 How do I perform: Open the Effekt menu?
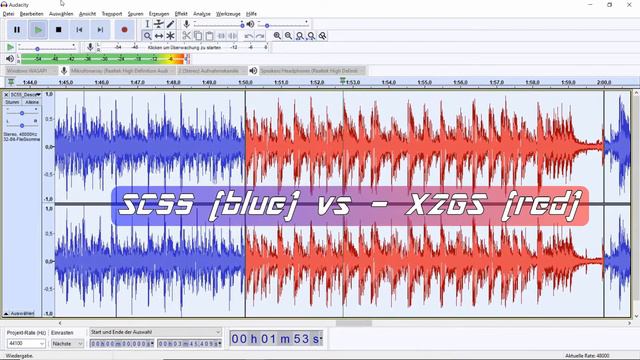click(x=181, y=14)
